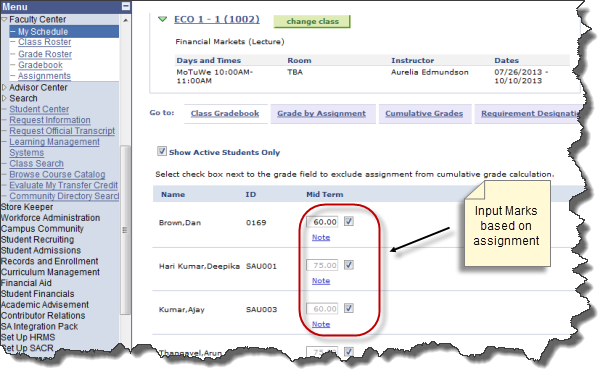Open Request Information link
This screenshot has width=615, height=385.
(x=50, y=120)
